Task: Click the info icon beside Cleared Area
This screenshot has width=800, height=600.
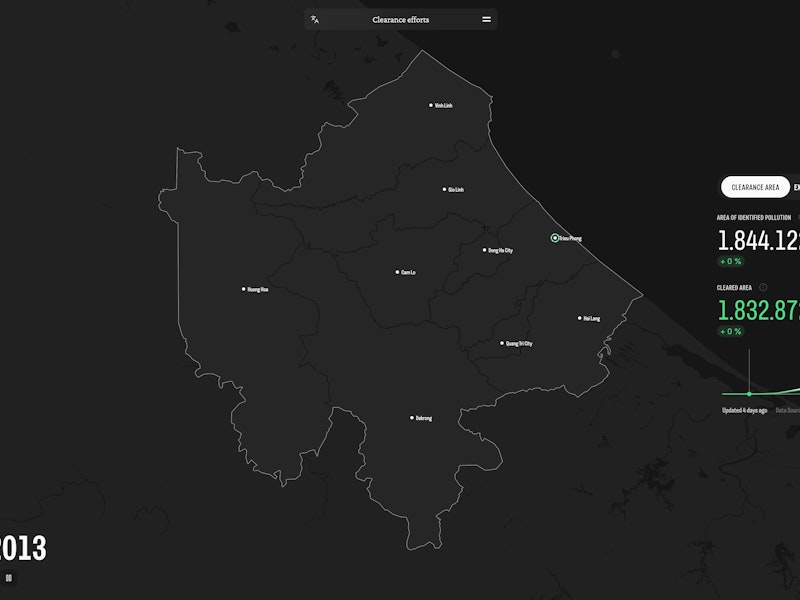Action: pos(763,287)
